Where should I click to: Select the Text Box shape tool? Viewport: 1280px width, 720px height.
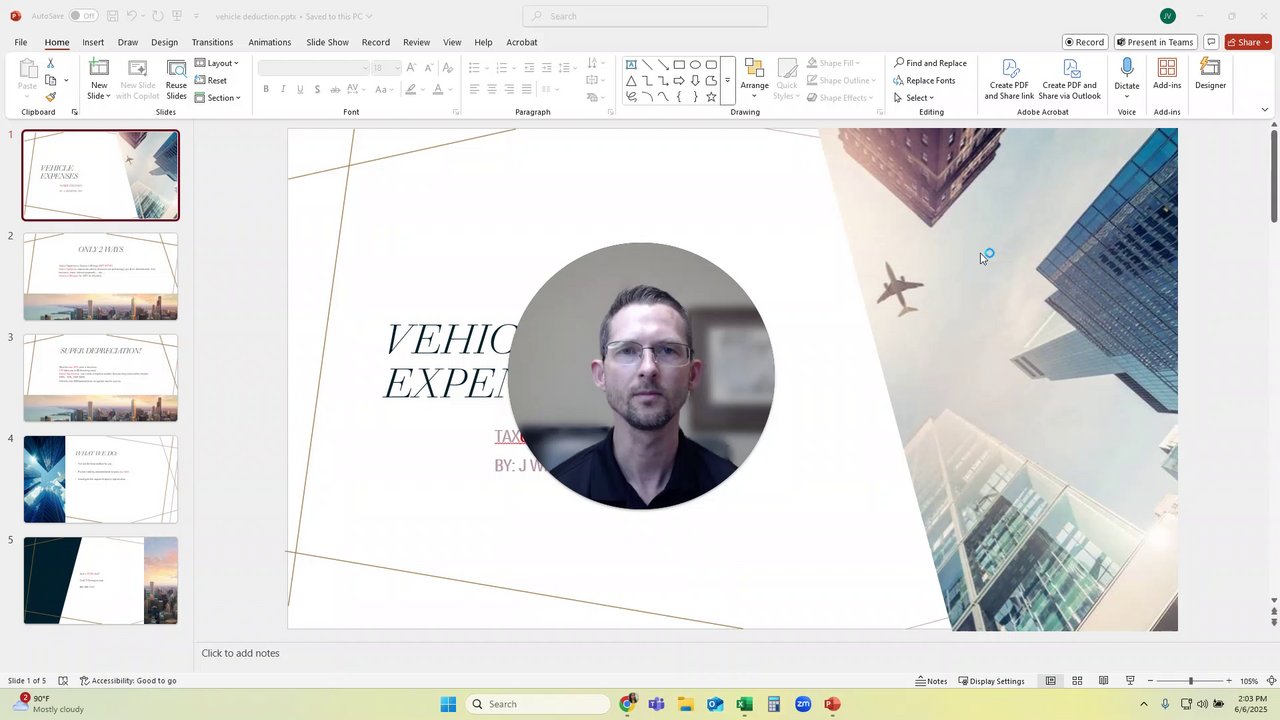(631, 65)
